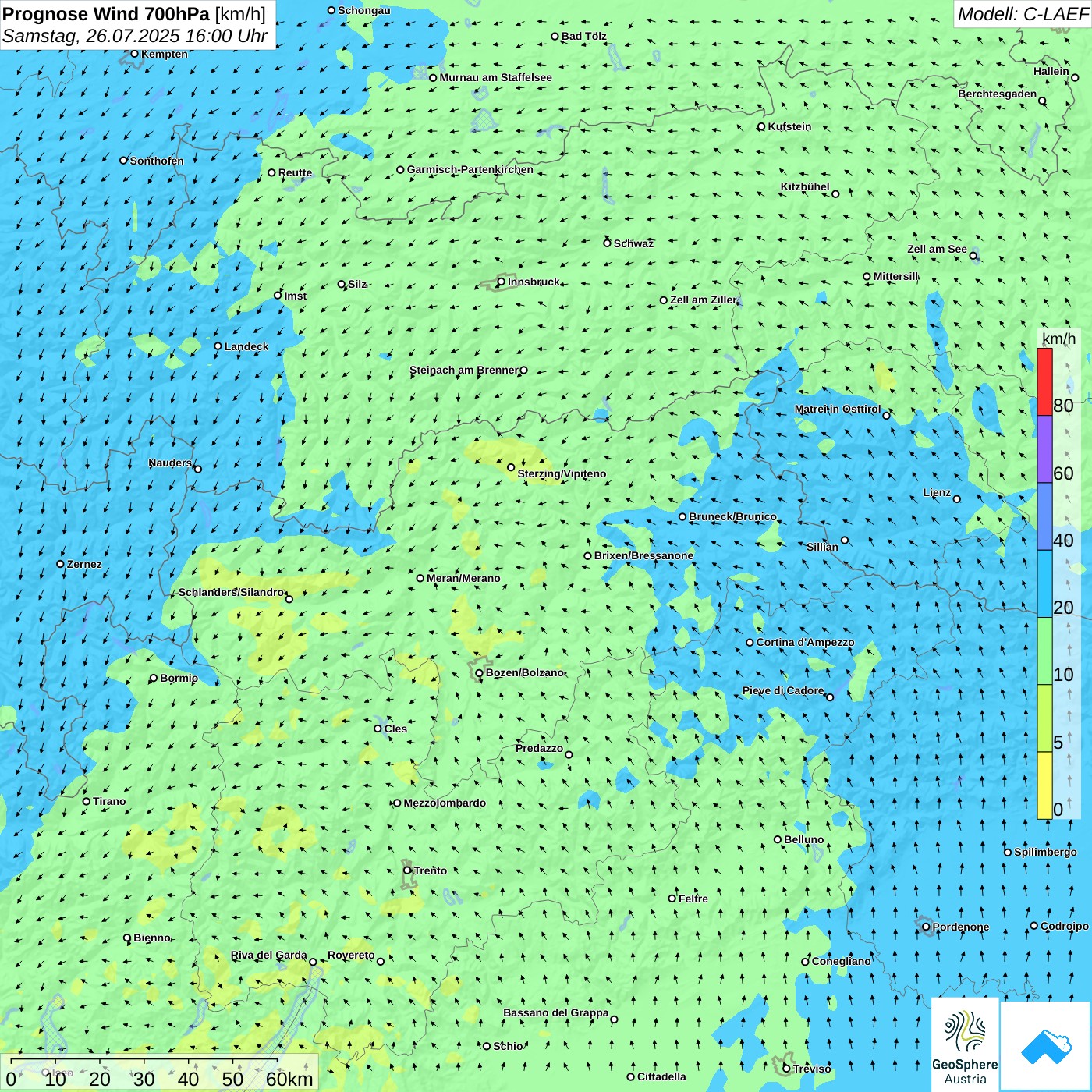The height and width of the screenshot is (1092, 1092).
Task: Click the Modell: C-LAEF label
Action: point(1023,14)
